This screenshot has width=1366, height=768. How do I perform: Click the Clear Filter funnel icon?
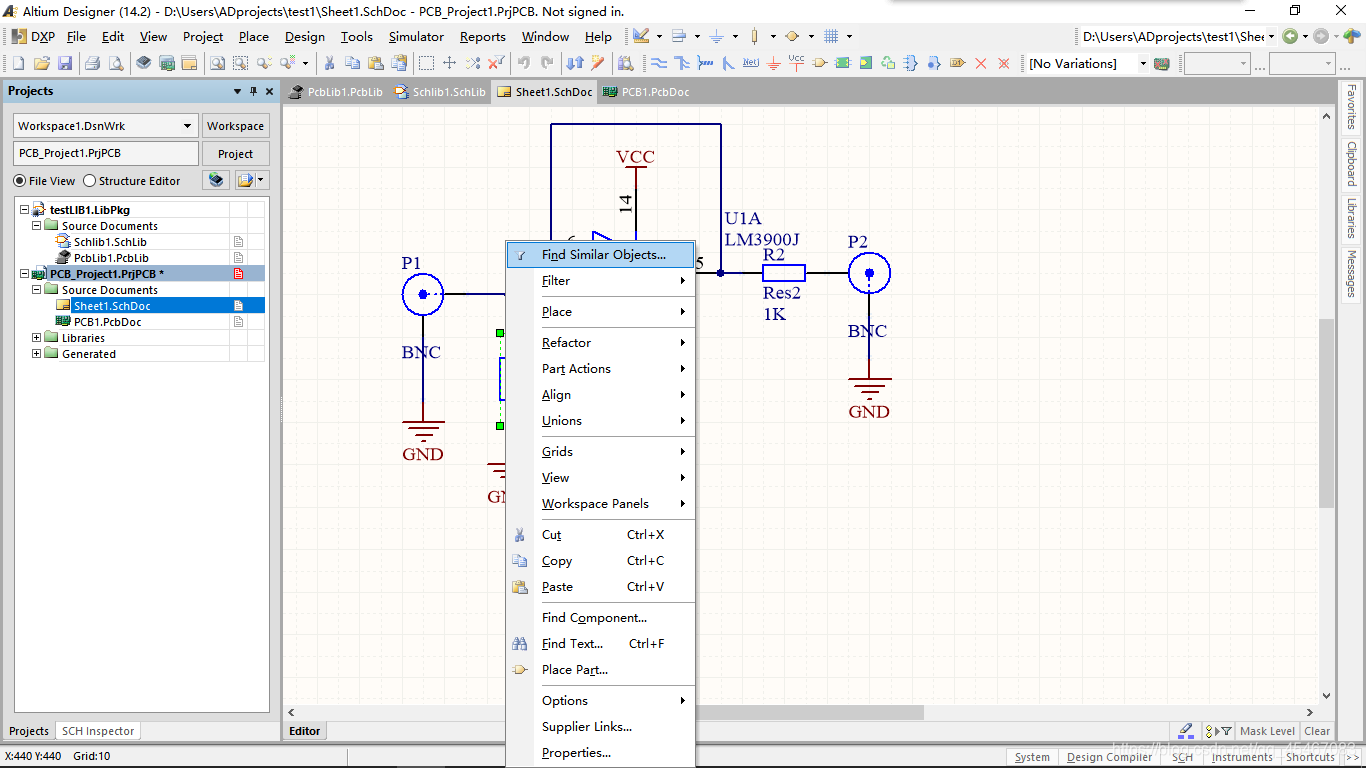496,63
